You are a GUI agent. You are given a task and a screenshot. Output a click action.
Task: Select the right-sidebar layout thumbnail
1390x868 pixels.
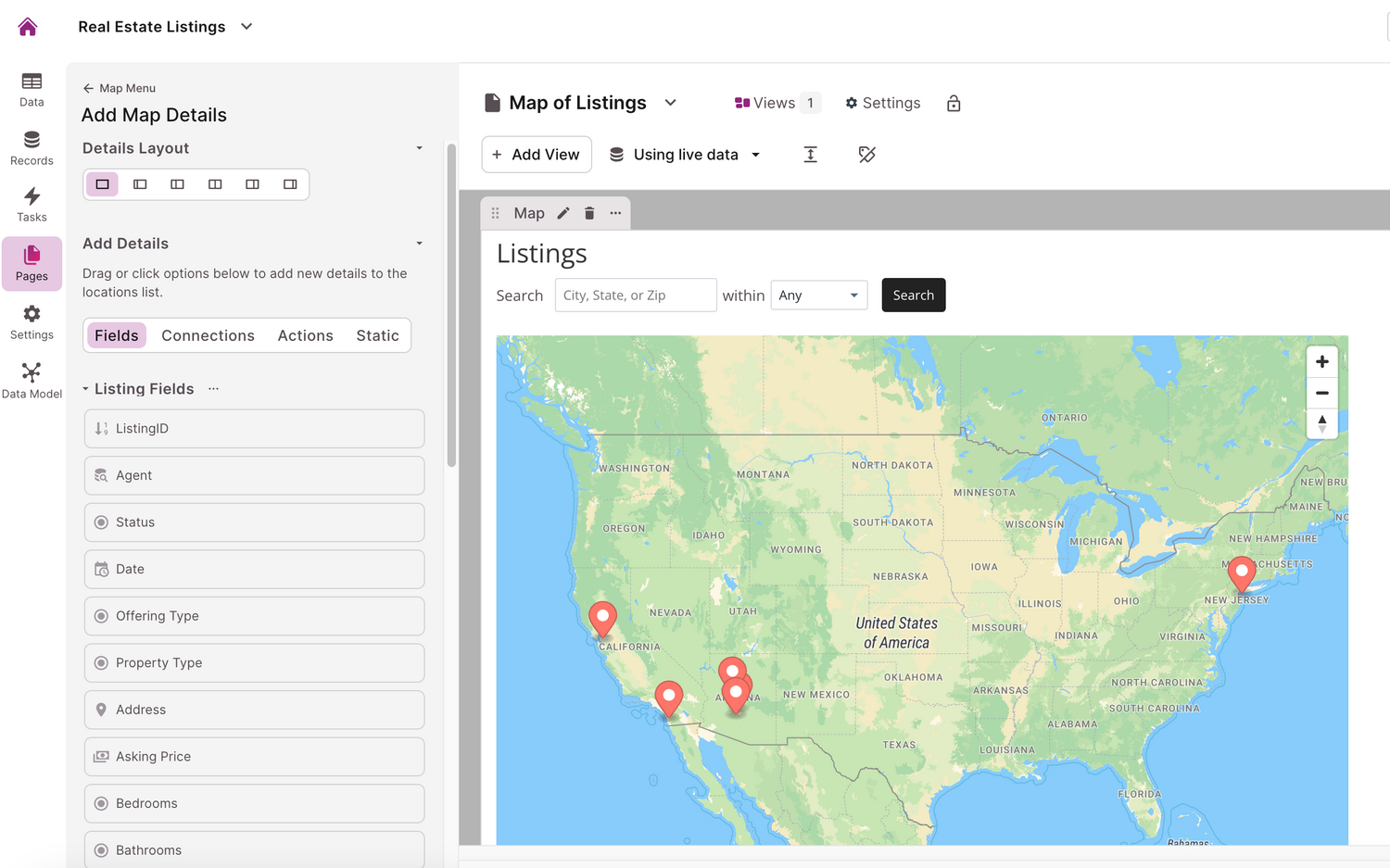(x=289, y=183)
